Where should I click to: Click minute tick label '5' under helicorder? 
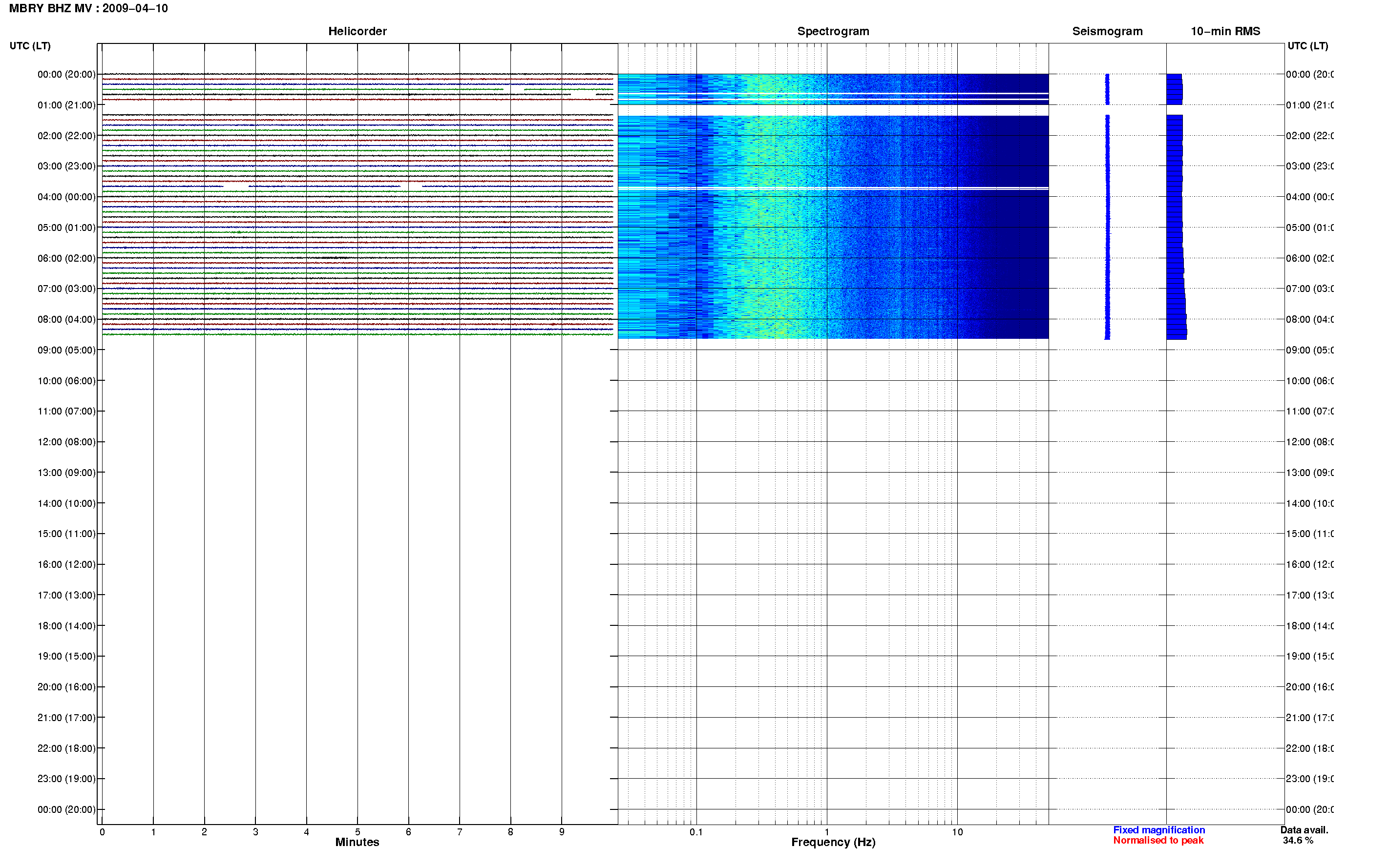pos(357,832)
